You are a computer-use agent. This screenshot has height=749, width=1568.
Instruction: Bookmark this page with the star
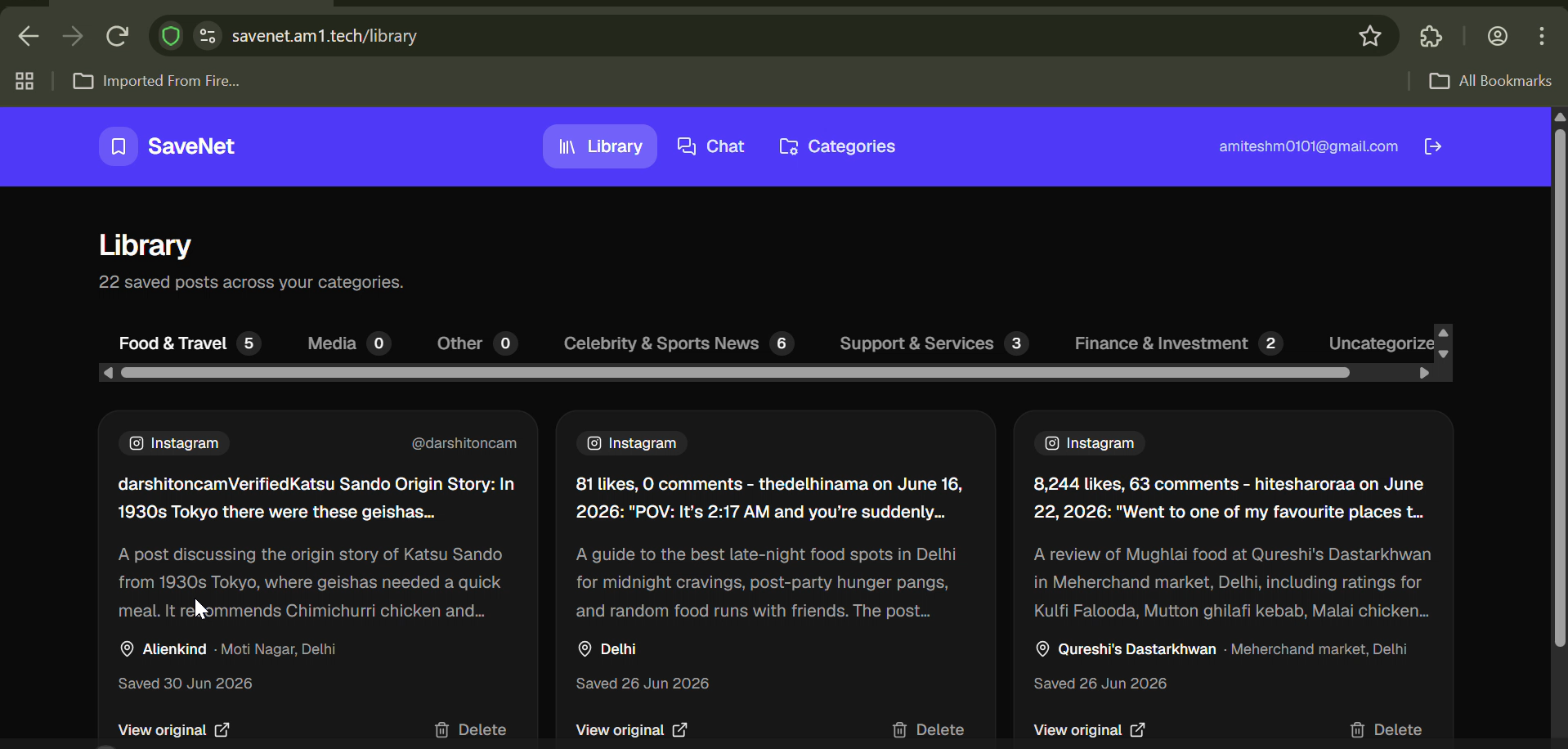click(x=1370, y=36)
